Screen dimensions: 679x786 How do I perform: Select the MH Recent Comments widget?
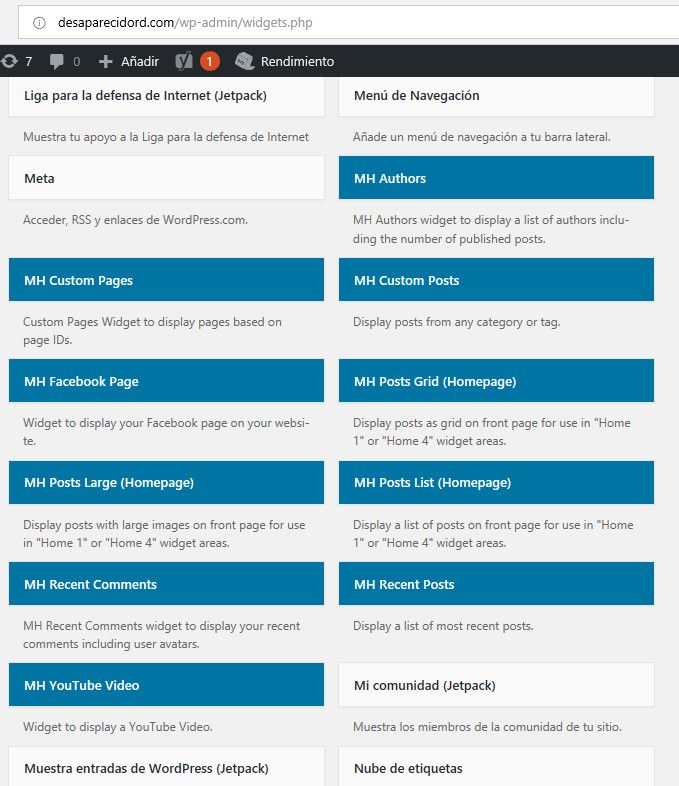(166, 583)
